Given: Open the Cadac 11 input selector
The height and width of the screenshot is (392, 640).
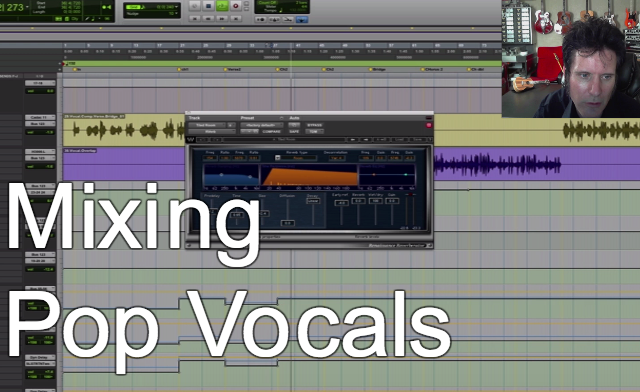Looking at the screenshot, I should [40, 117].
